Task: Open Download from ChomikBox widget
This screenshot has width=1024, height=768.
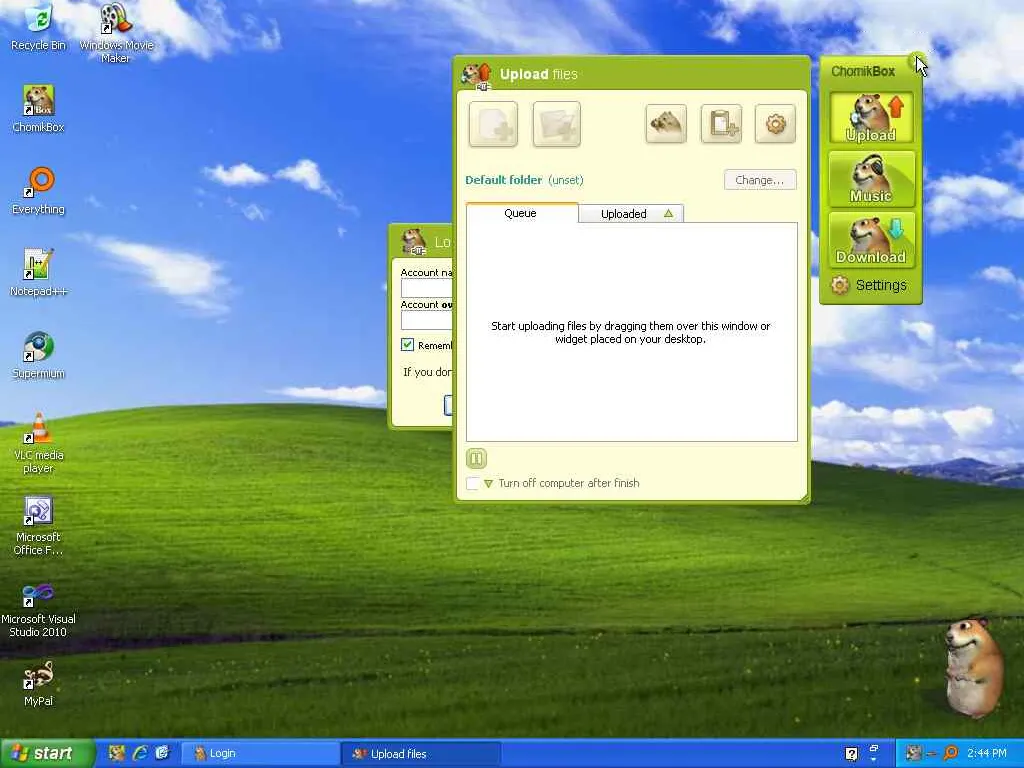Action: [871, 240]
